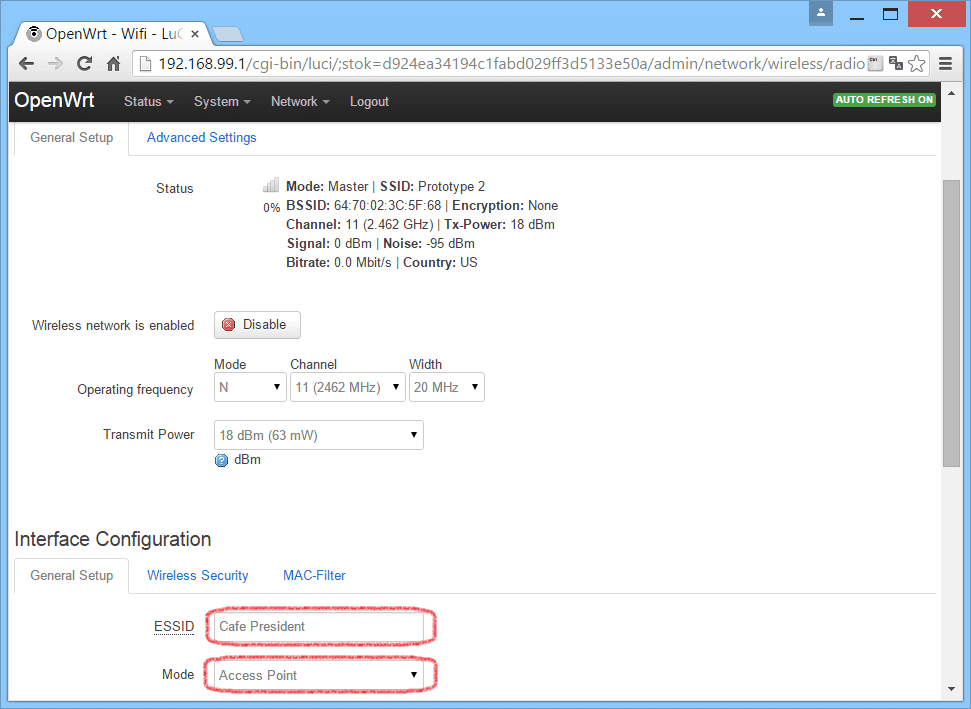Viewport: 971px width, 709px height.
Task: Click the browser back arrow
Action: tap(26, 63)
